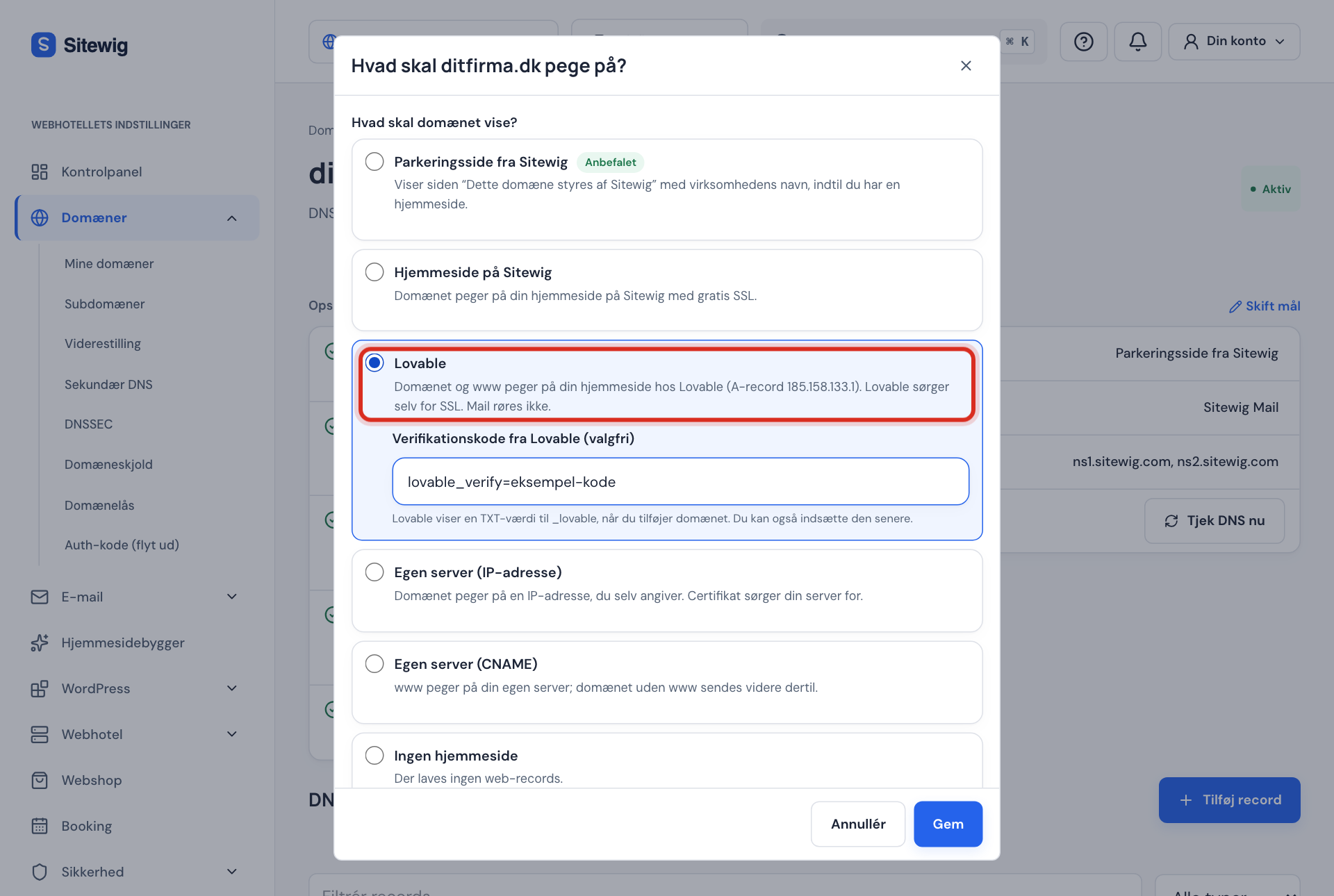Go to Mine domæner
The image size is (1334, 896).
109,264
